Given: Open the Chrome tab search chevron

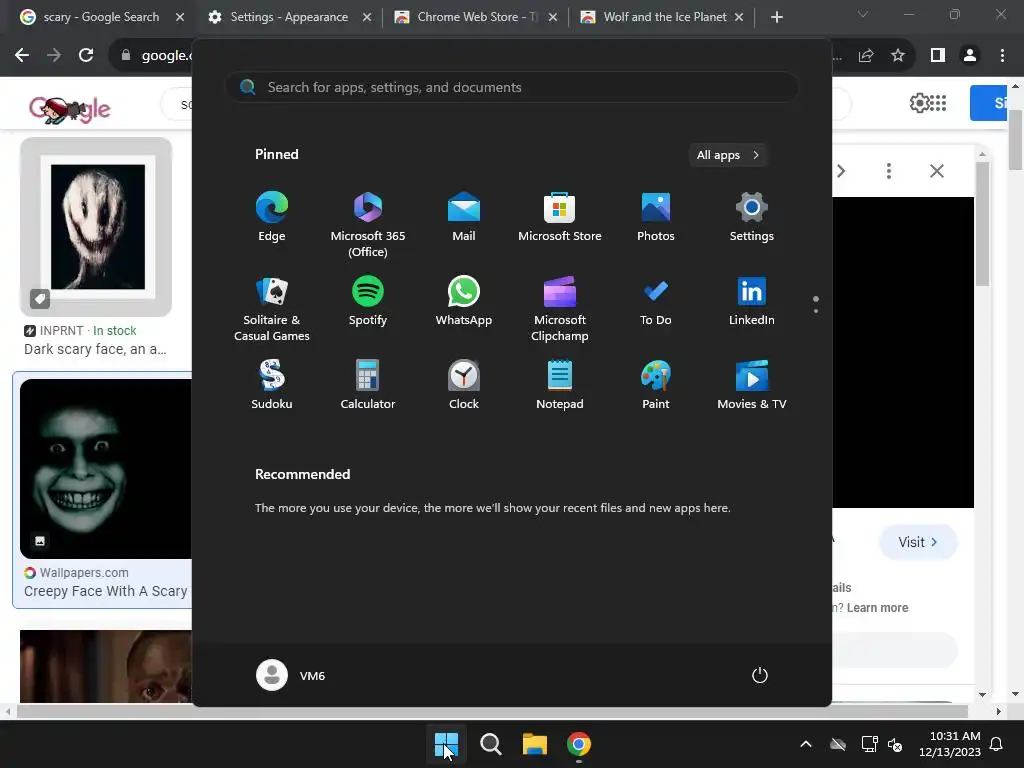Looking at the screenshot, I should 863,14.
